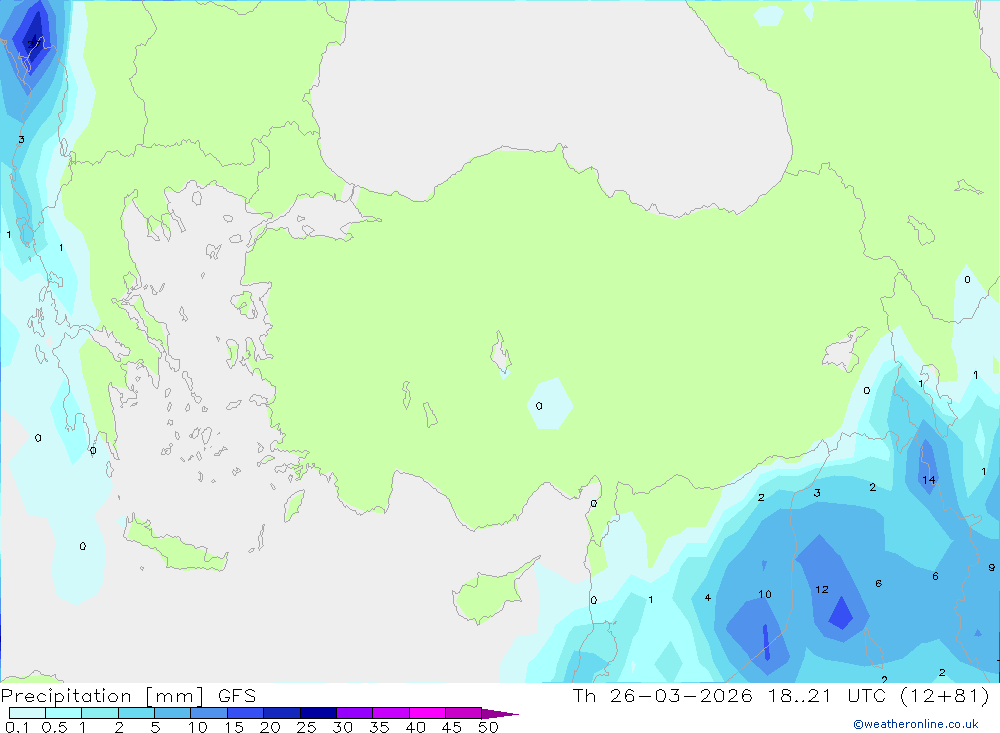Click the '10' precipitation value on the map

(x=765, y=595)
